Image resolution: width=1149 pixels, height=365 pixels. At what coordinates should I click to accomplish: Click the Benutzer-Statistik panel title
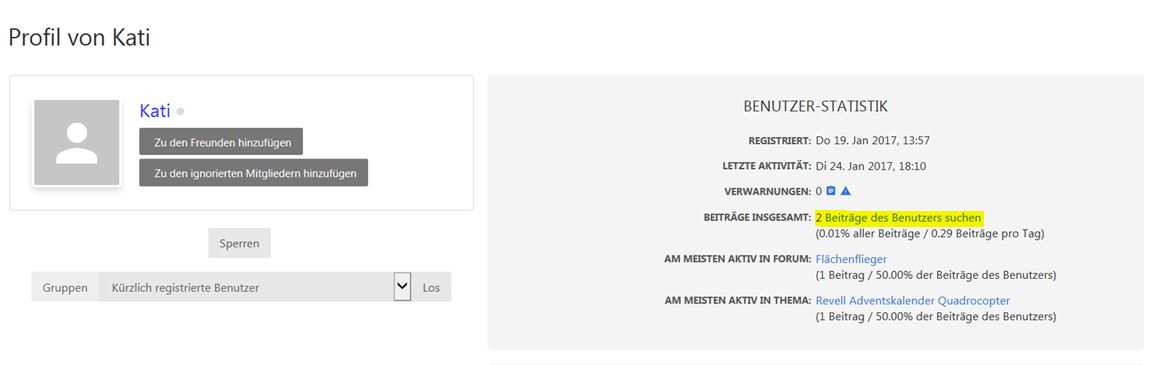pos(816,107)
